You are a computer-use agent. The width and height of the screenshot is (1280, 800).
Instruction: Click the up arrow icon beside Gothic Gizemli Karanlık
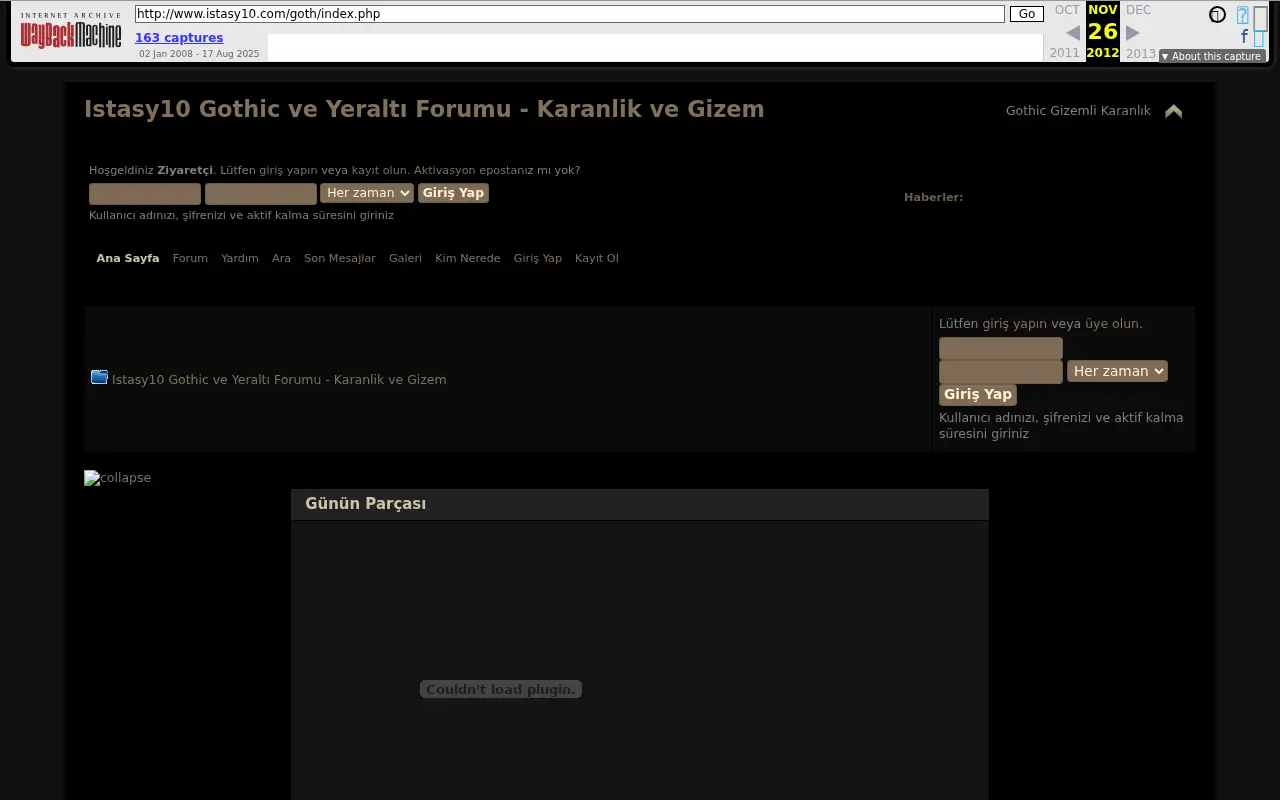click(1174, 111)
